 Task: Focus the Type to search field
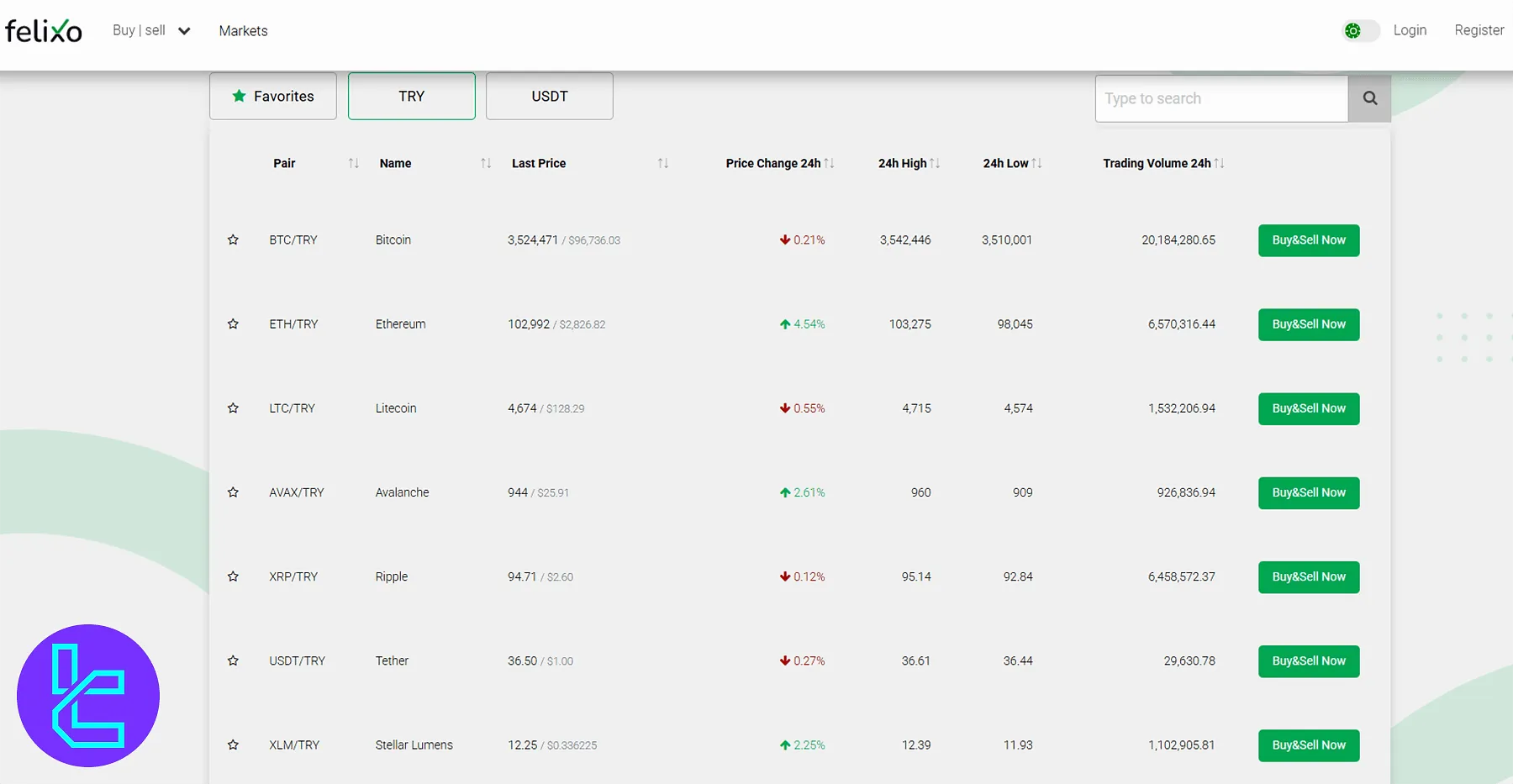[1222, 98]
